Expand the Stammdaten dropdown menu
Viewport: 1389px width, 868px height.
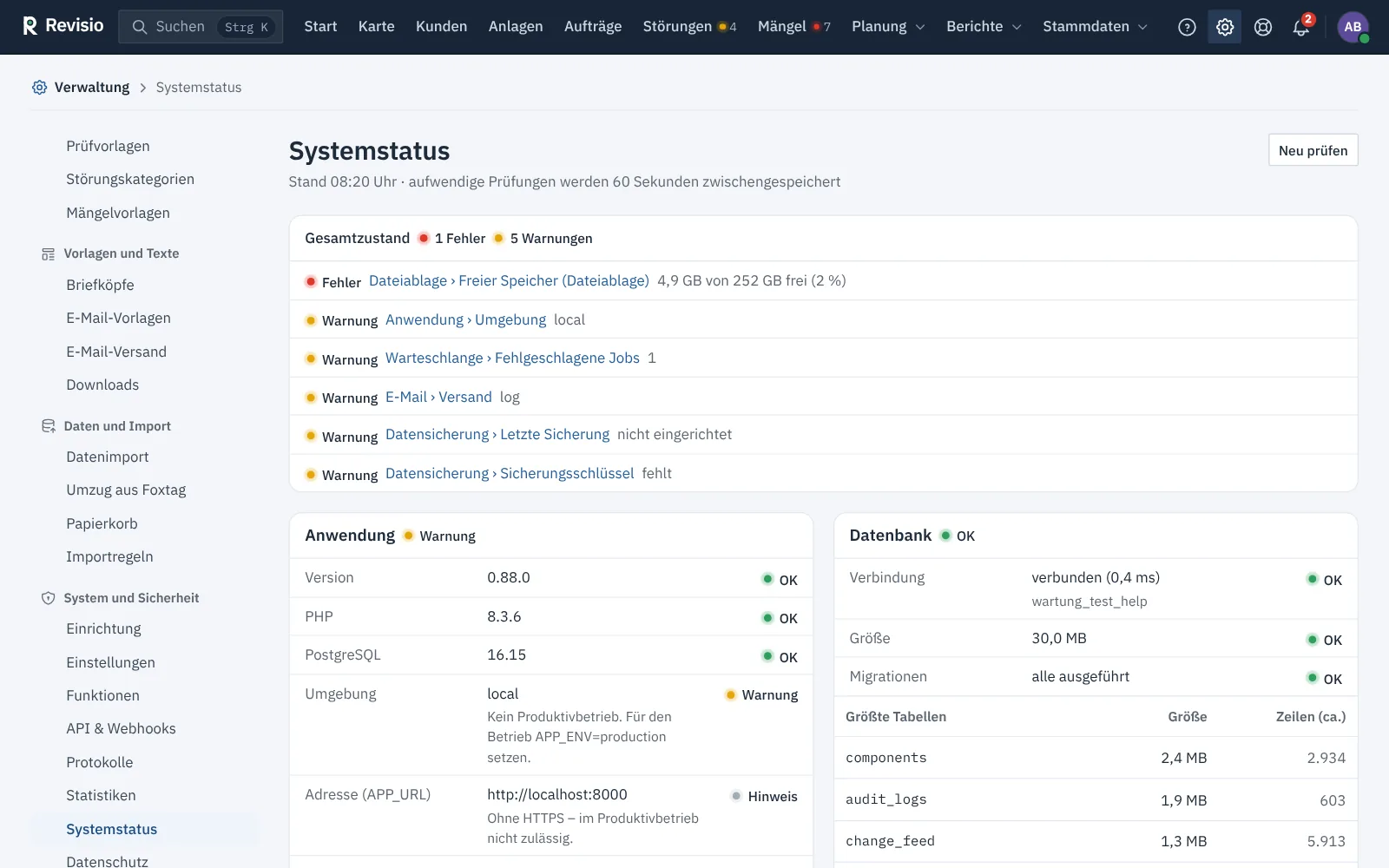pyautogui.click(x=1095, y=27)
